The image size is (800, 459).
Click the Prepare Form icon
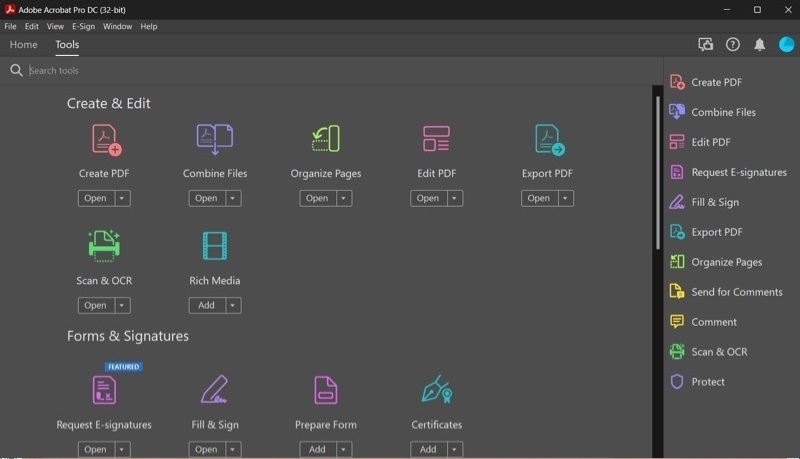coord(326,390)
